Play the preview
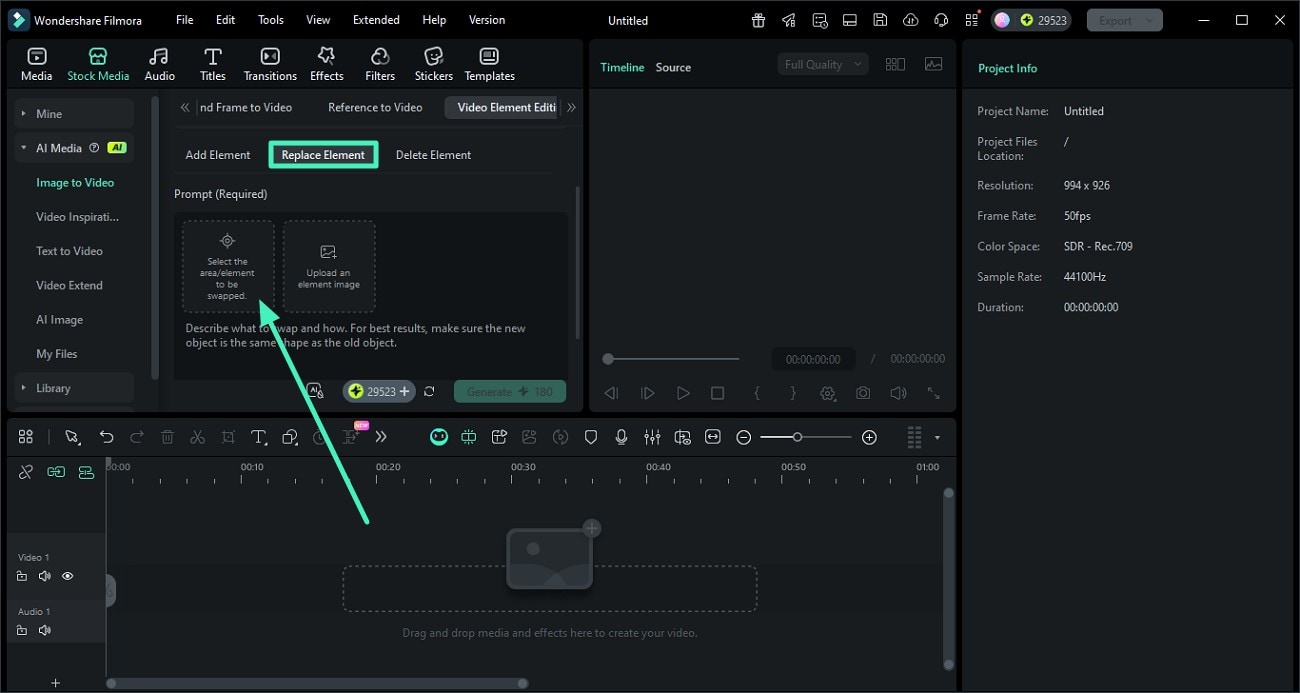The image size is (1300, 693). (683, 394)
